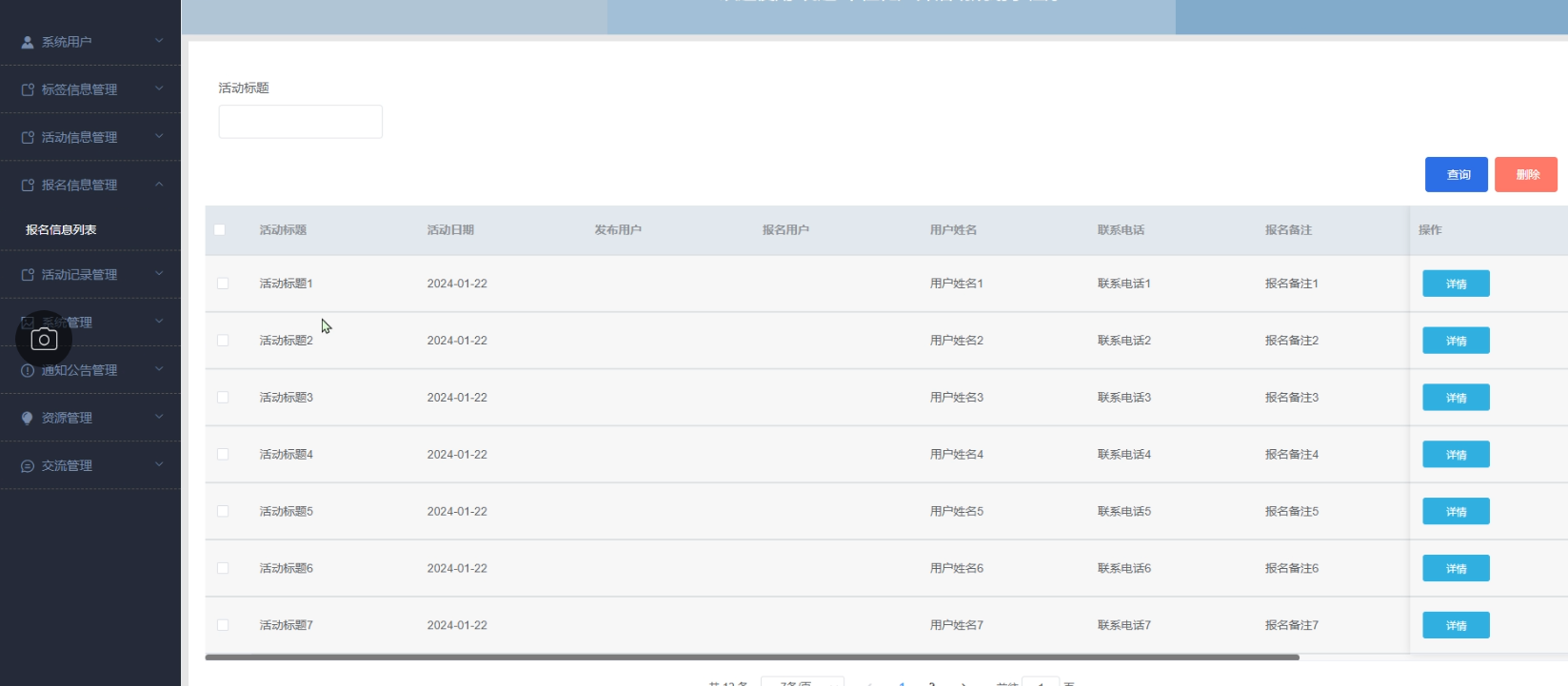1568x686 pixels.
Task: Click the 报名备注6 cell
Action: pyautogui.click(x=1291, y=568)
